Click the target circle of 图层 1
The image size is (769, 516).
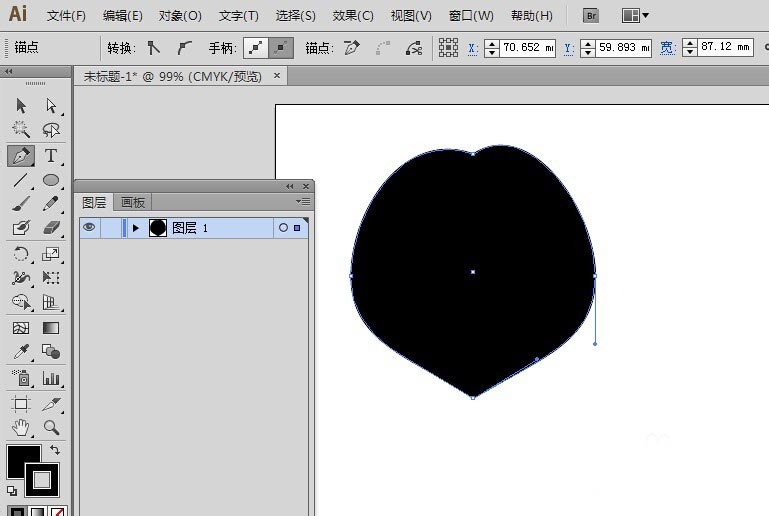tap(283, 228)
